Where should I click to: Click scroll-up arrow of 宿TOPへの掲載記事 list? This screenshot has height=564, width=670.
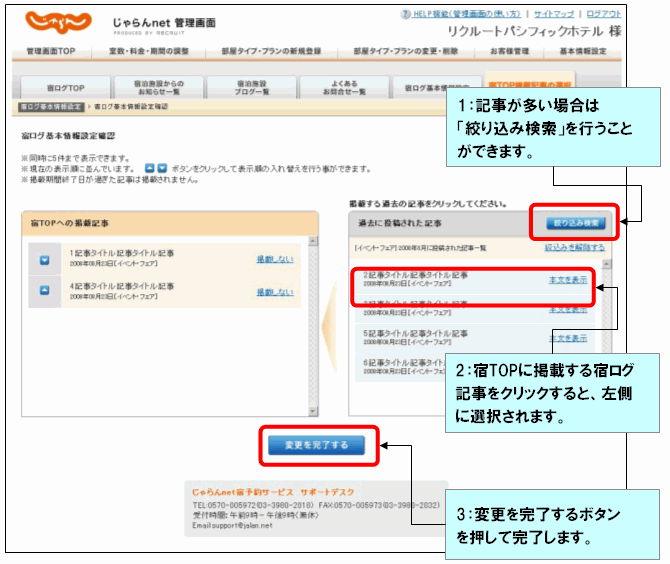coord(313,241)
